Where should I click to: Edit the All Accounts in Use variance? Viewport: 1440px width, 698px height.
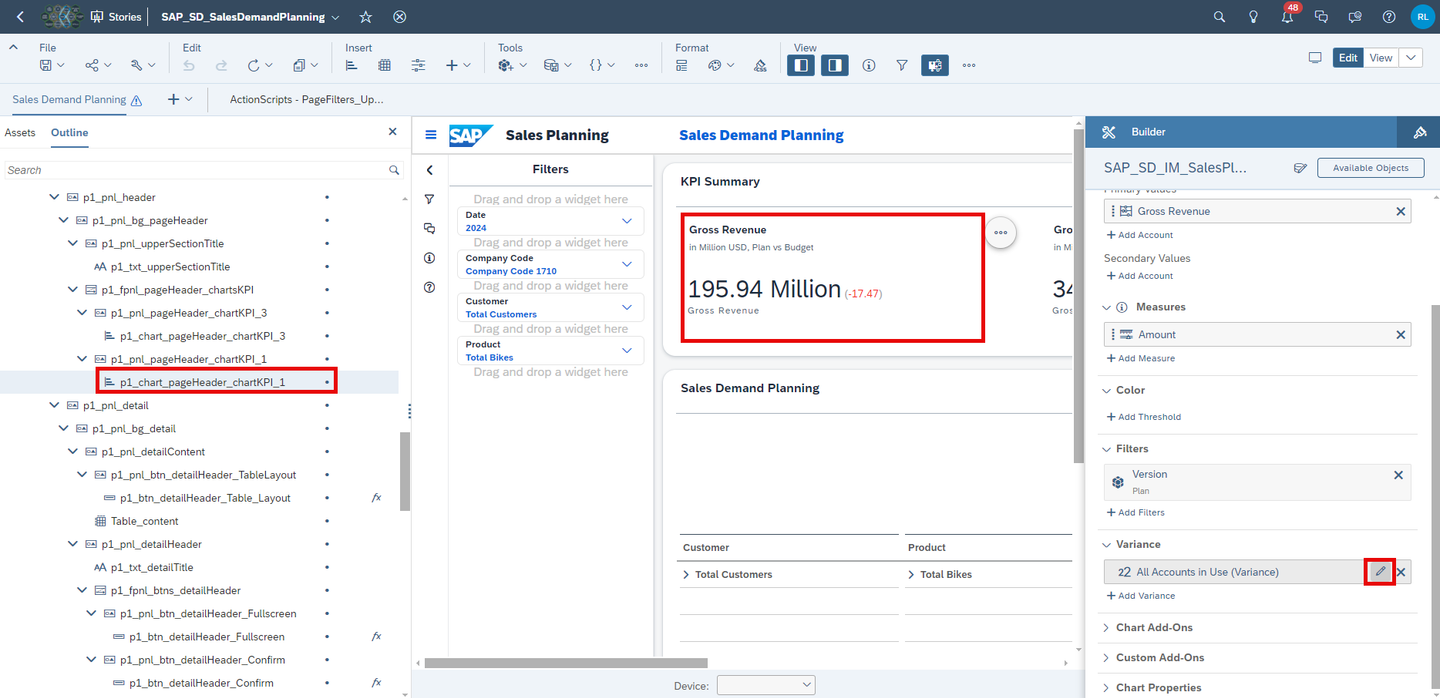coord(1380,572)
